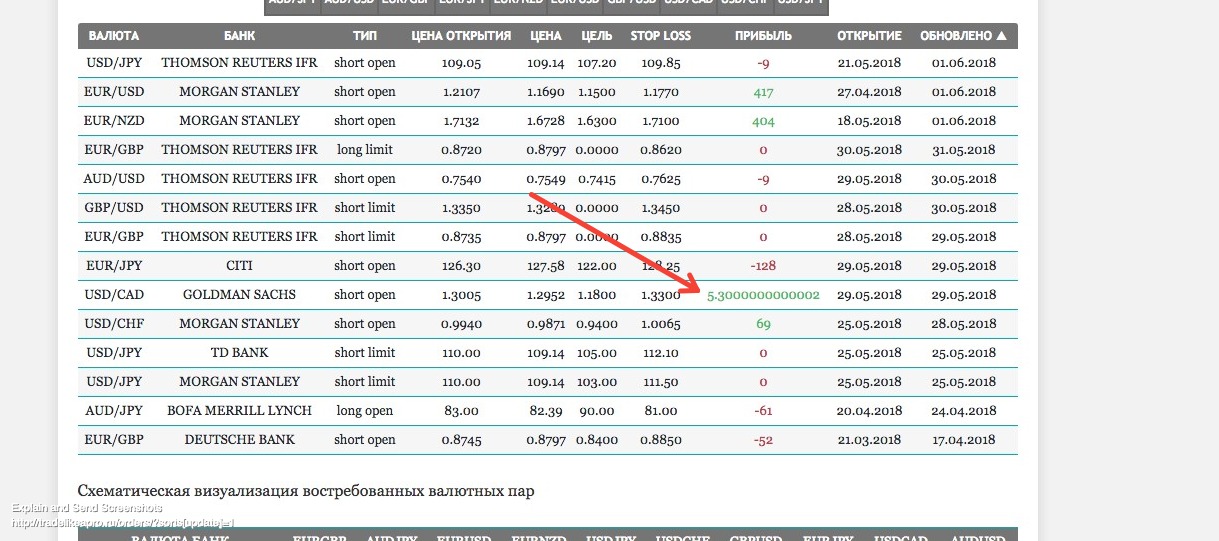Click the DEUTSCHE BANK cell
The image size is (1219, 541).
pyautogui.click(x=240, y=440)
